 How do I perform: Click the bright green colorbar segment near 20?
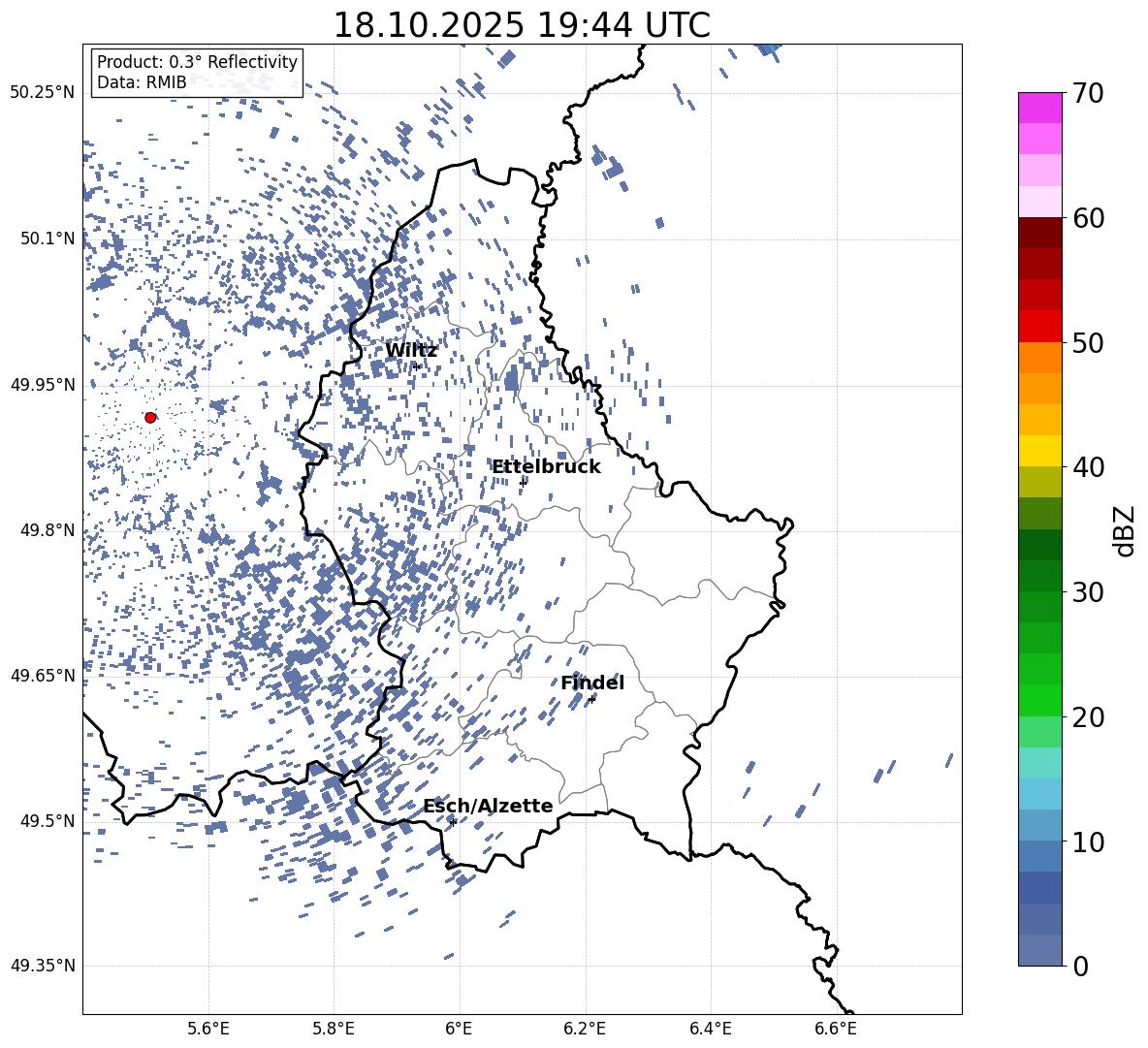[x=1039, y=700]
